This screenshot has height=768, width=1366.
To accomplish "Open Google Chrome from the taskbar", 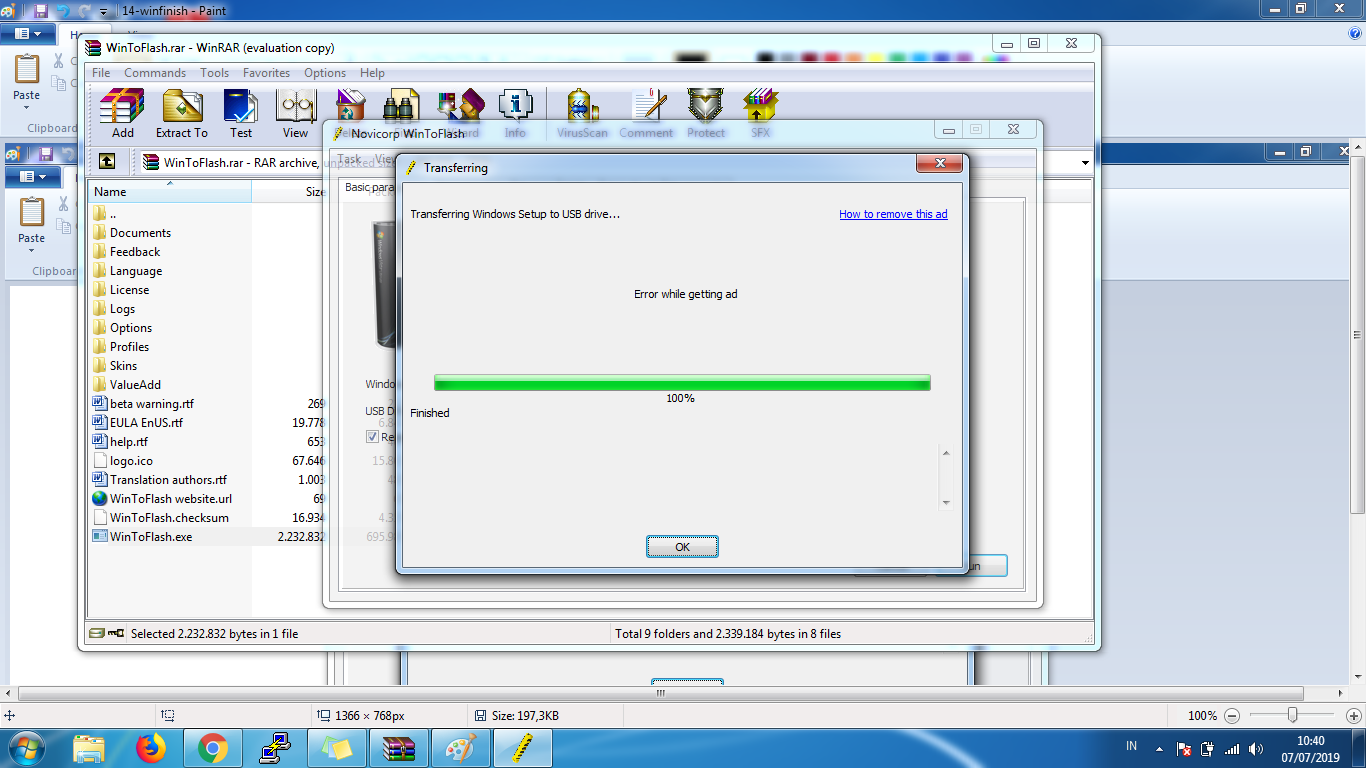I will [212, 748].
